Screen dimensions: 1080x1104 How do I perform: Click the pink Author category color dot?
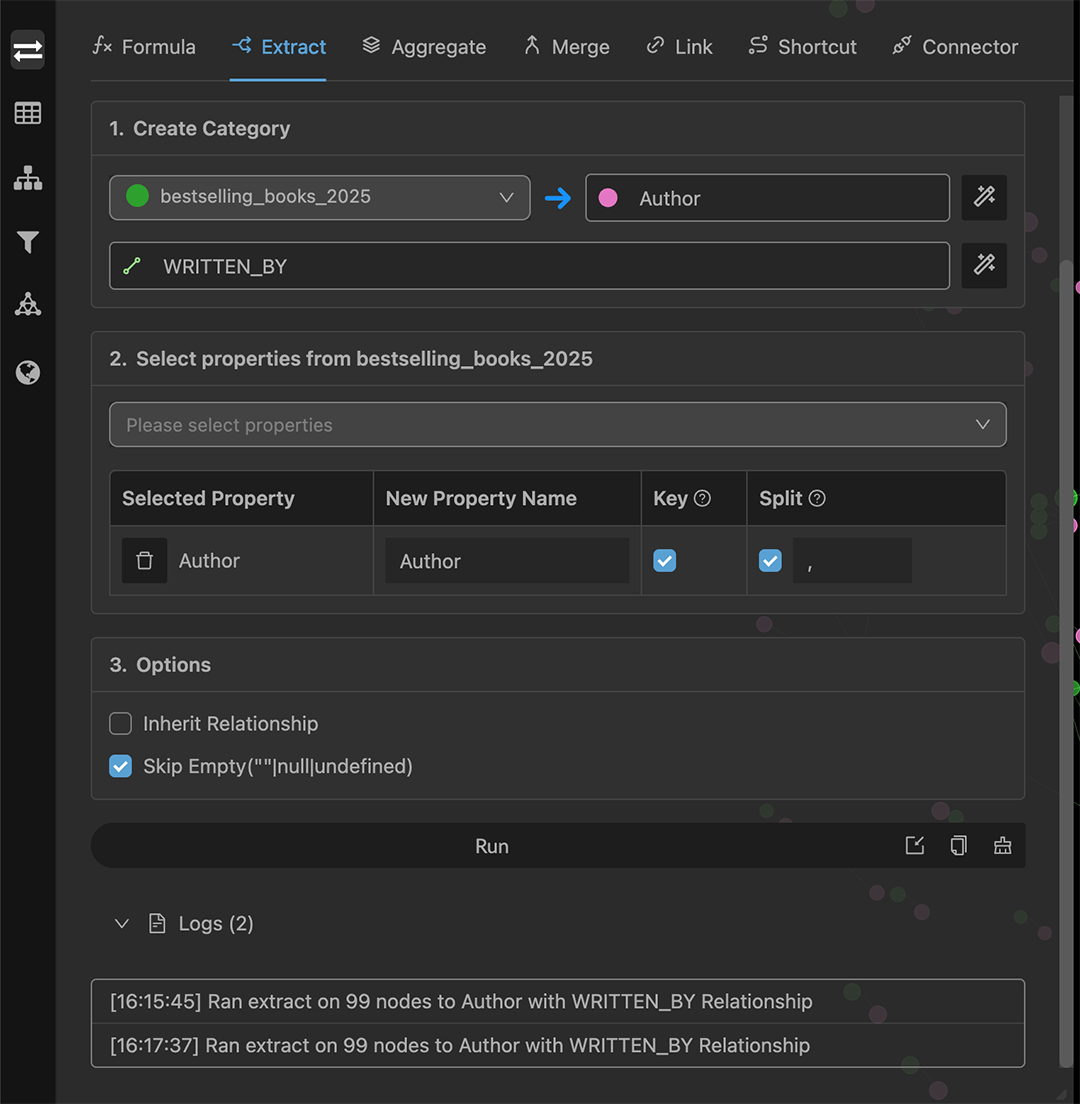point(608,197)
